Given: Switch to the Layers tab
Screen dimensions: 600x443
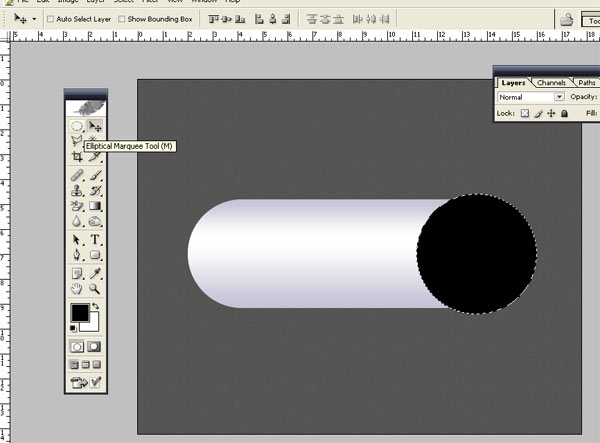Looking at the screenshot, I should pos(513,83).
